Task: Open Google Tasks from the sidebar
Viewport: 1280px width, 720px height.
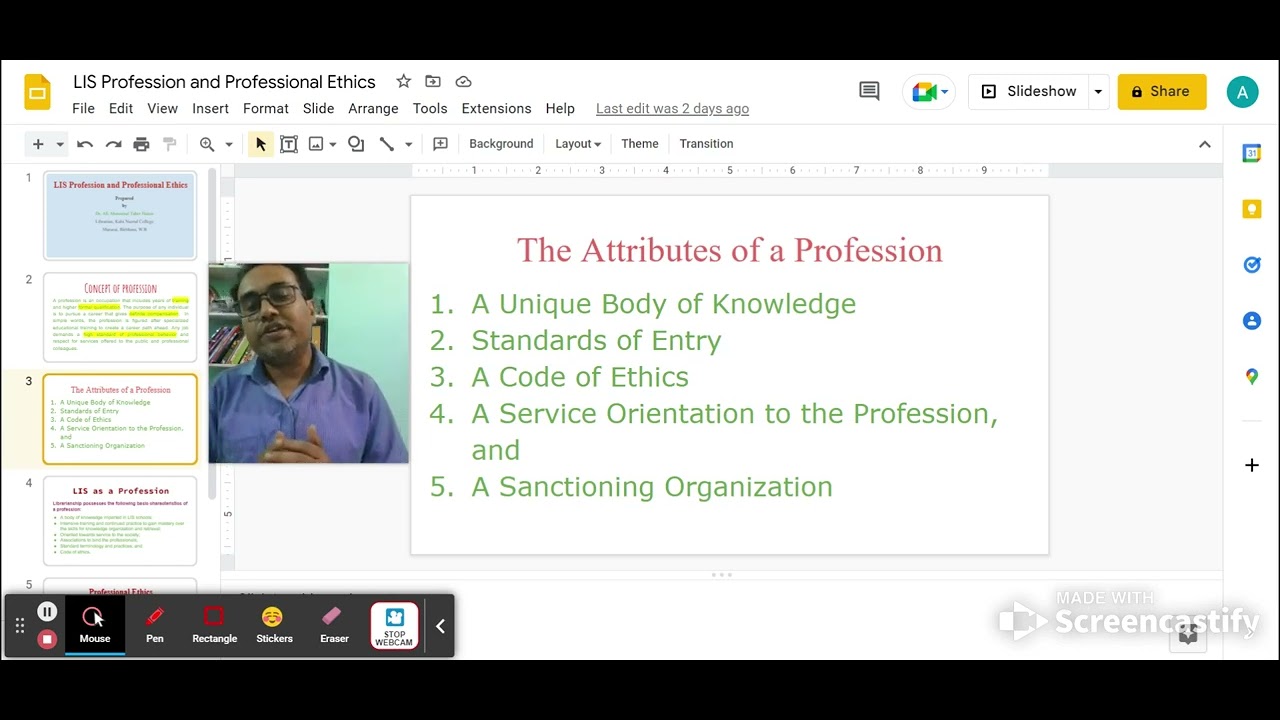Action: point(1252,264)
